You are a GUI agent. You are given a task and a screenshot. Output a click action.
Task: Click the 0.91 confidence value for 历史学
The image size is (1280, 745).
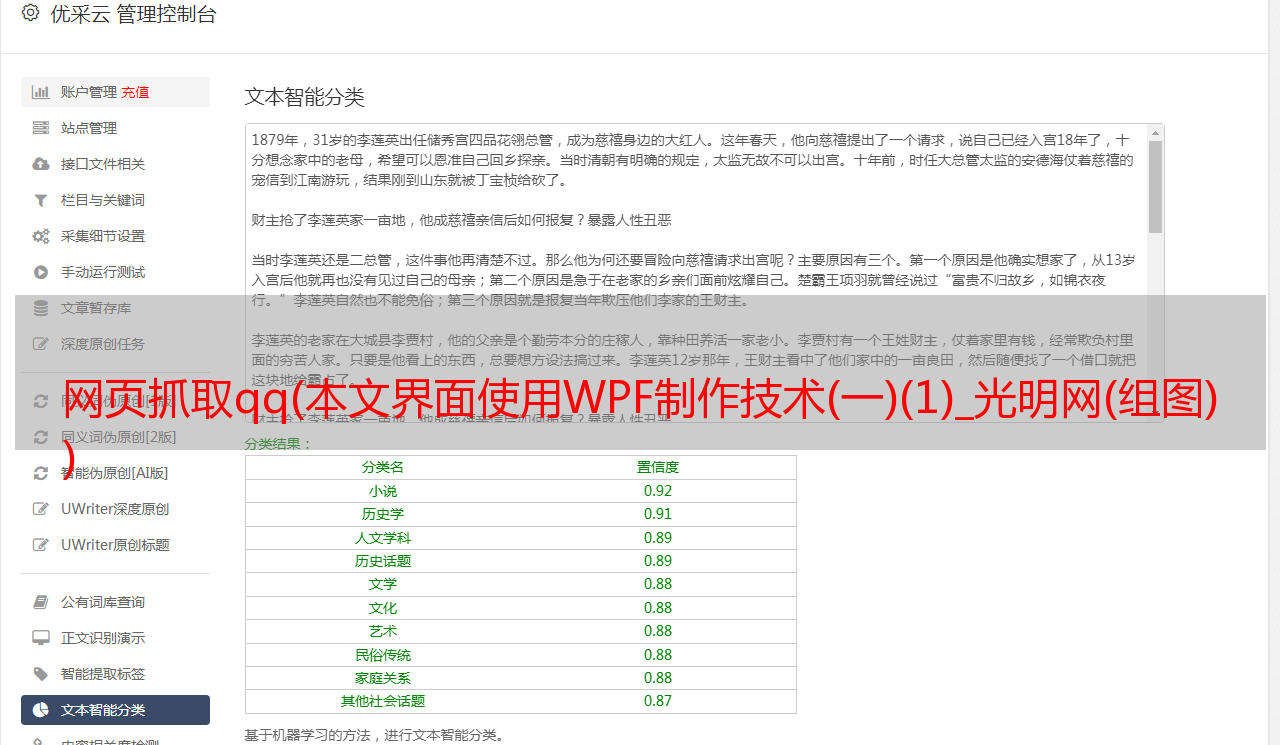[x=658, y=514]
